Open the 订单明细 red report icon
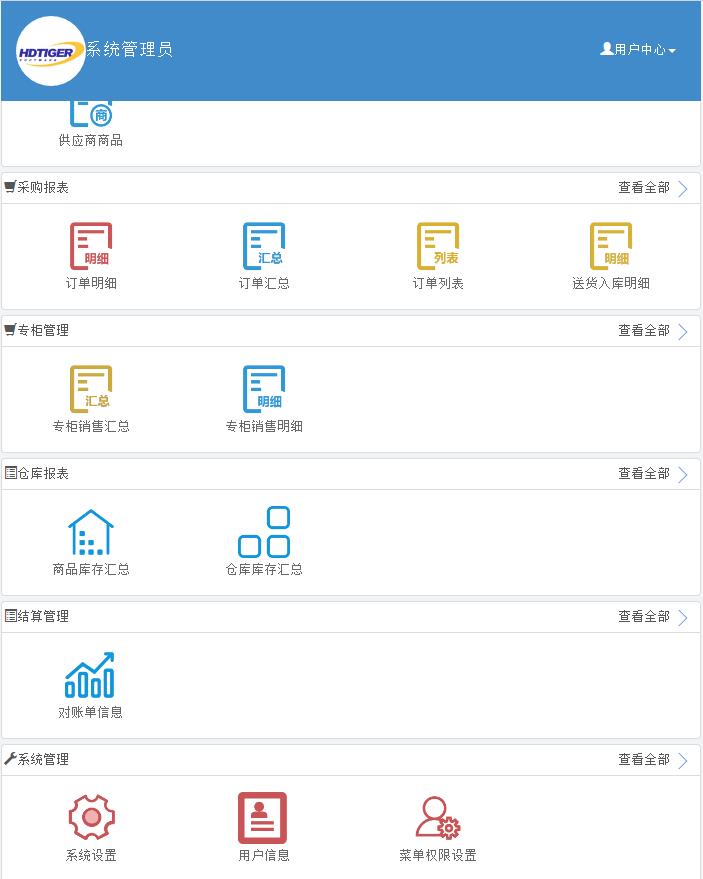This screenshot has width=703, height=879. click(x=91, y=247)
